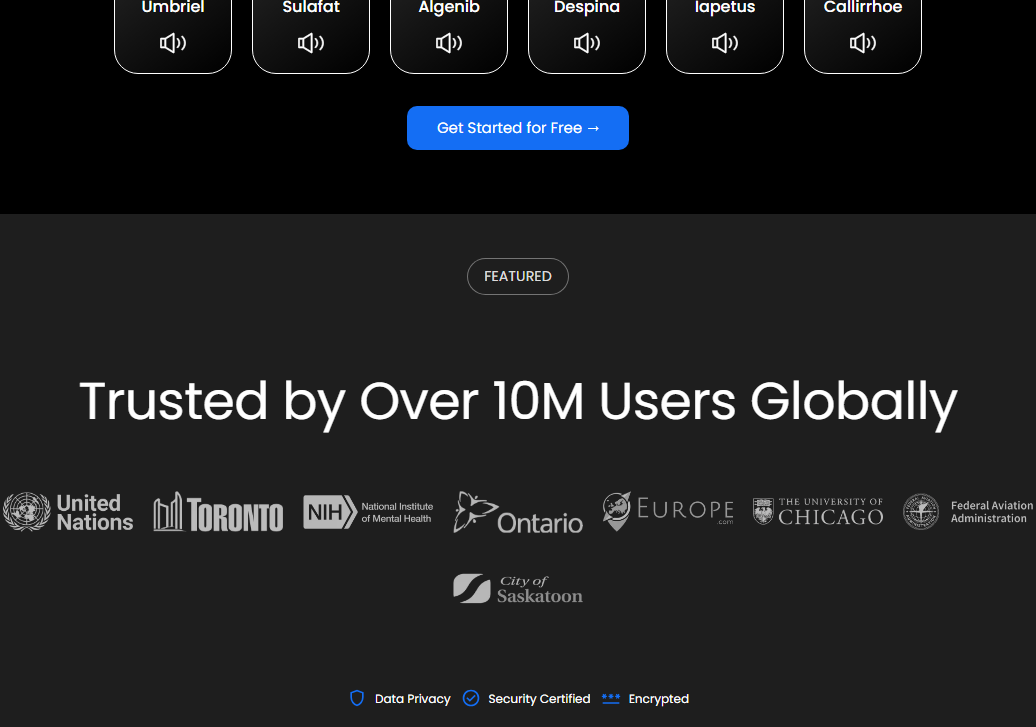
Task: Click the Get Started for Free button
Action: tap(518, 128)
